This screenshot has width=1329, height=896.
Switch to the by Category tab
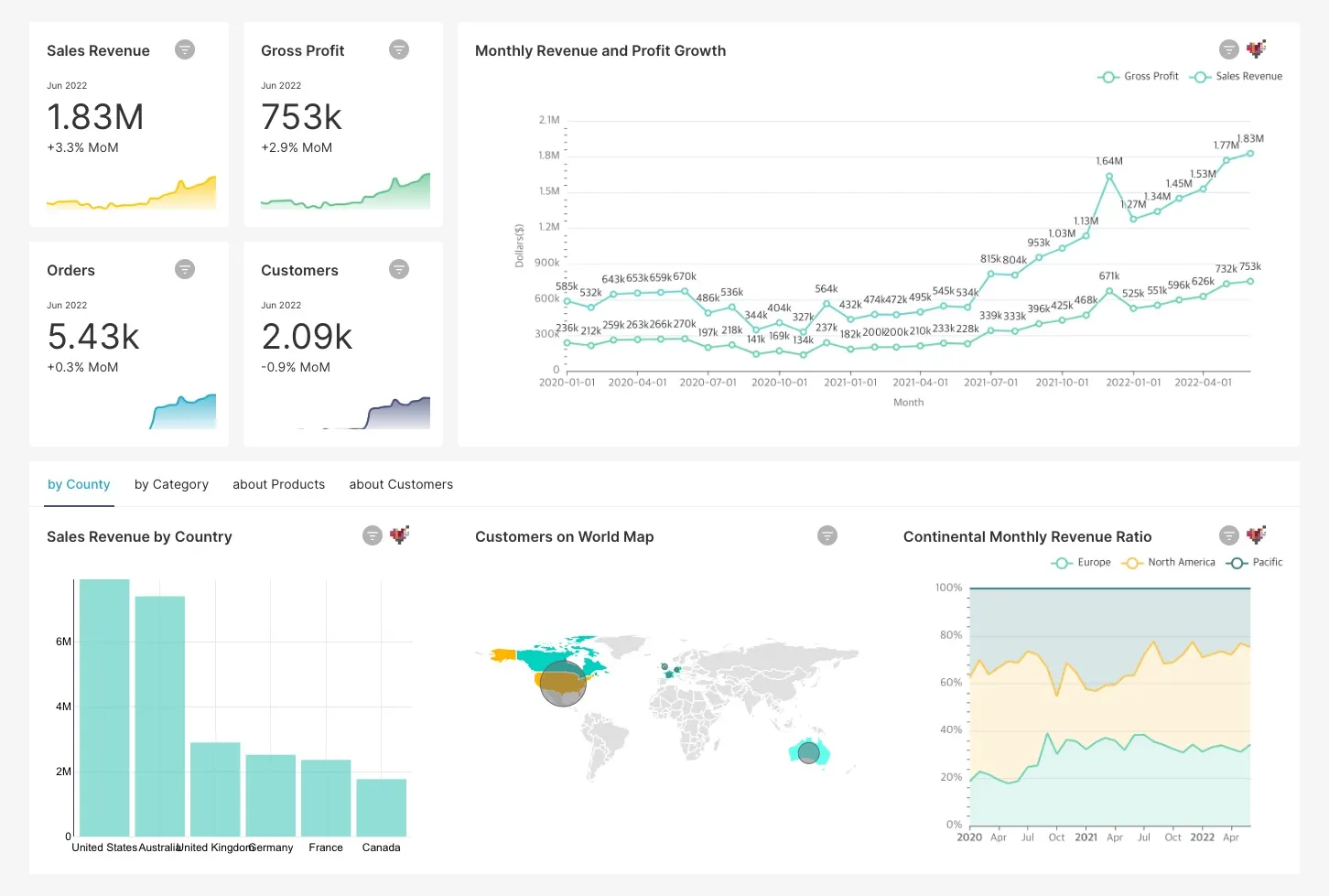pyautogui.click(x=171, y=484)
